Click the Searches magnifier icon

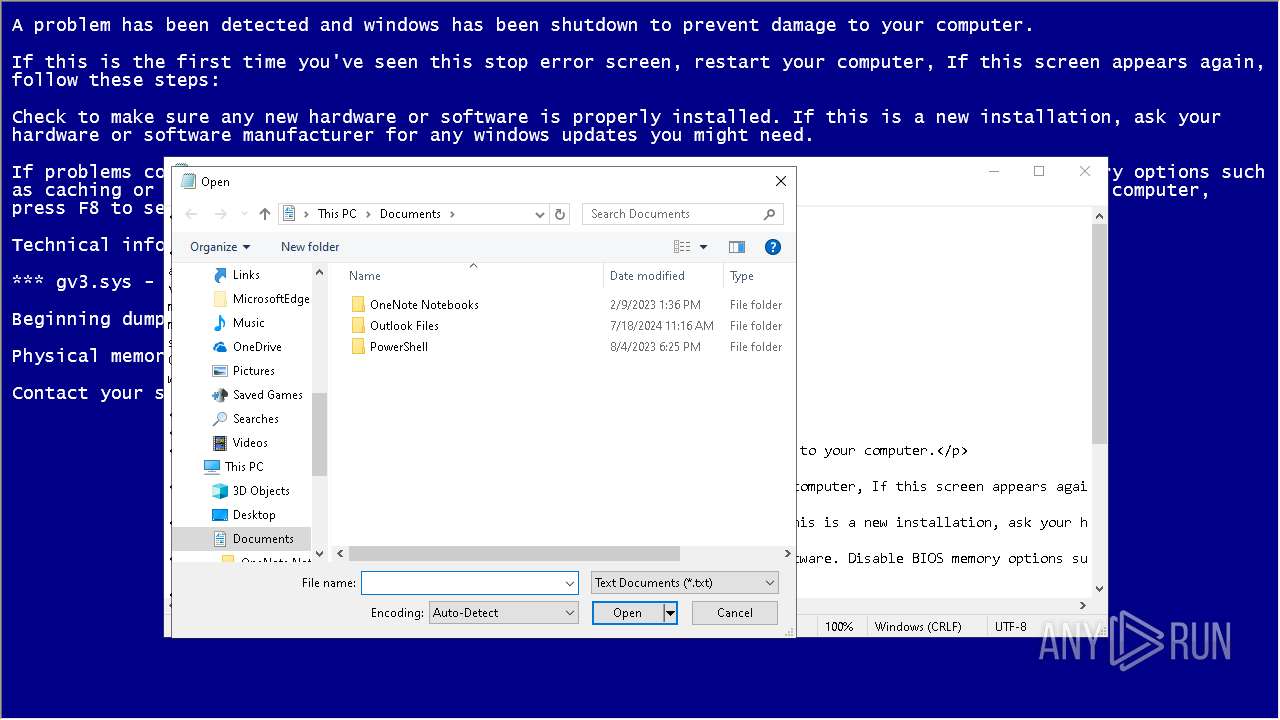pyautogui.click(x=220, y=419)
